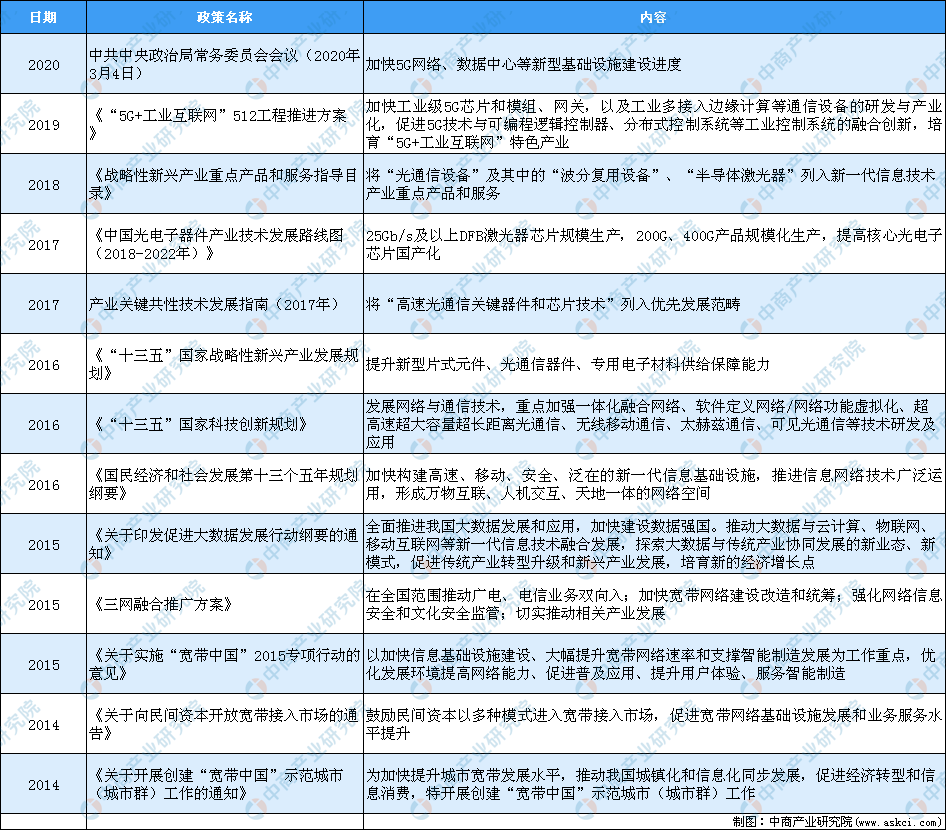The width and height of the screenshot is (946, 830).
Task: Click content starting 全面推进我国大数据发展和应用
Action: [654, 543]
